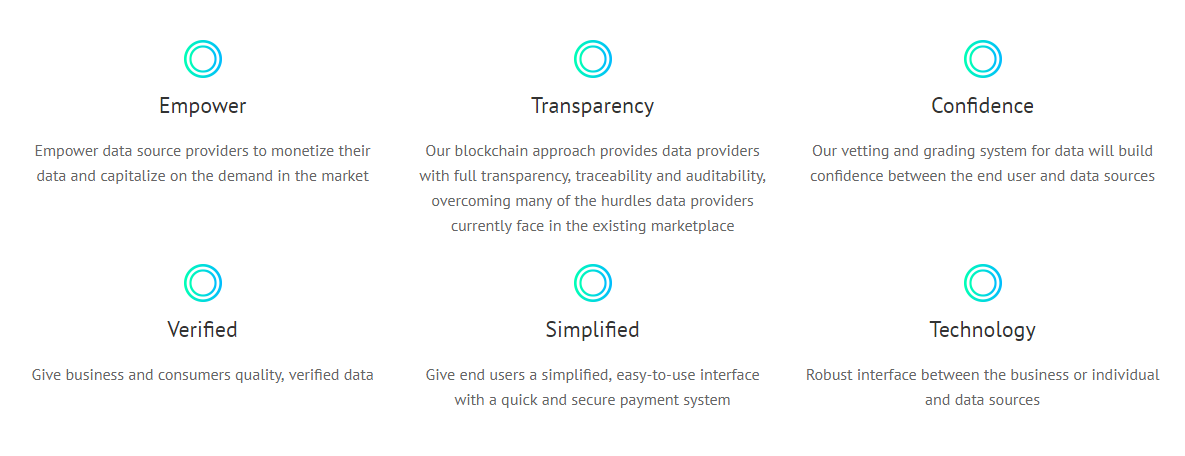Click the circle icon above Transparency

pos(592,59)
